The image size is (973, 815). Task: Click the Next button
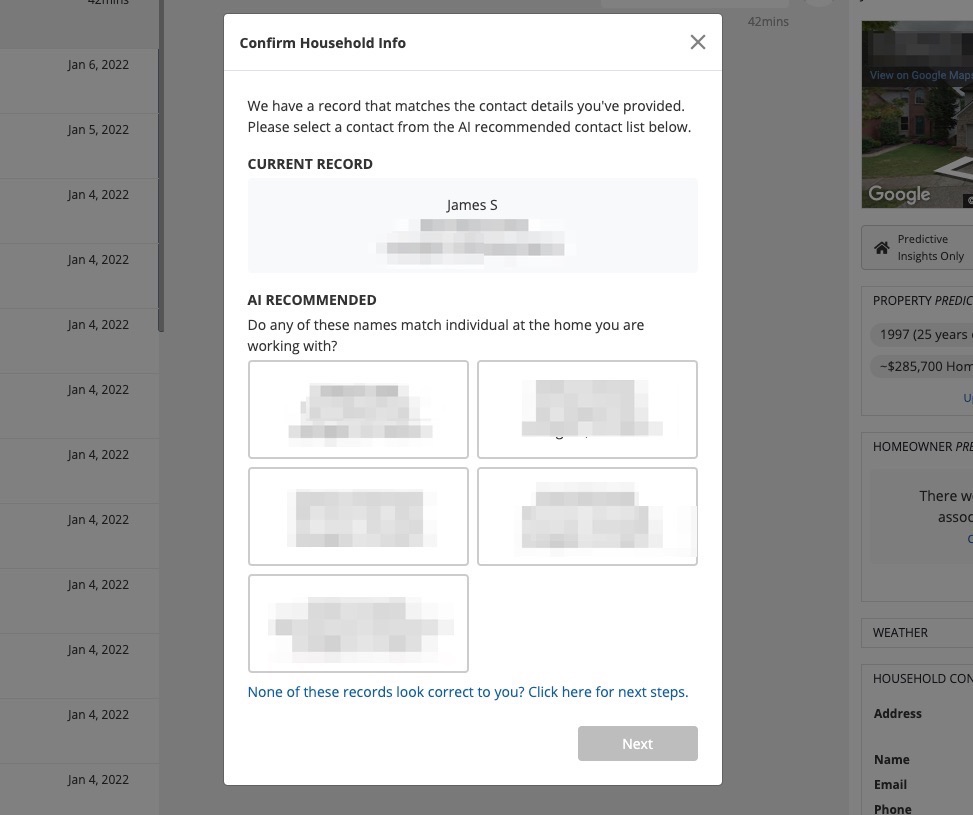(x=637, y=743)
